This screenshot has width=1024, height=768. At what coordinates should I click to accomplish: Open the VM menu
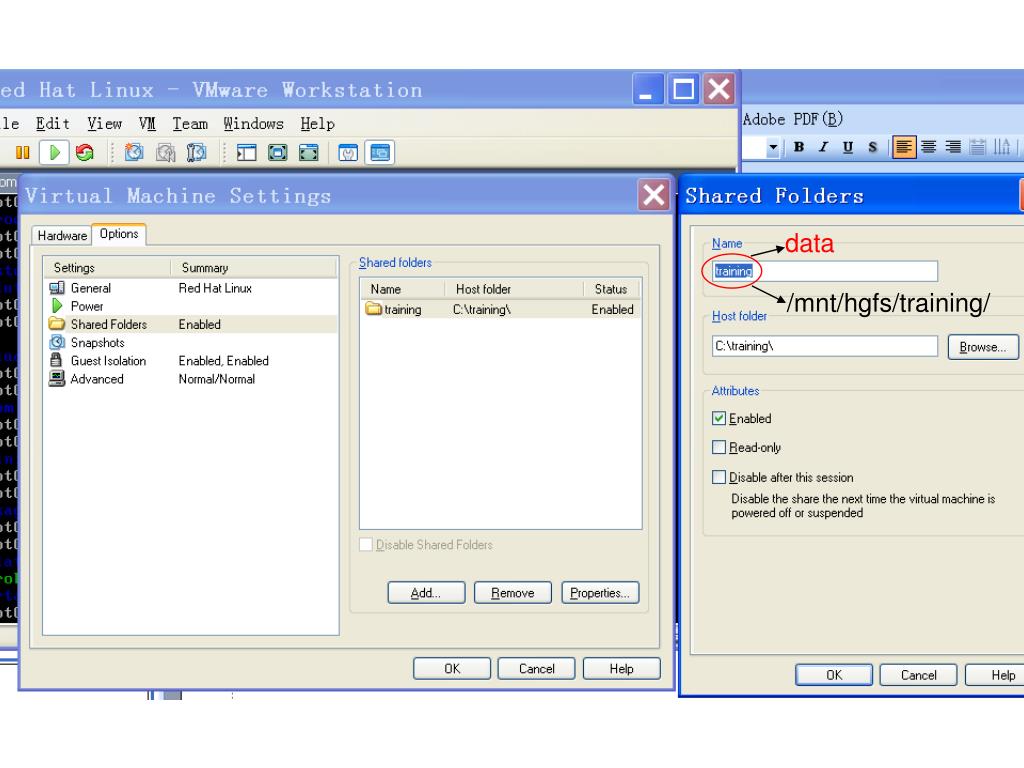tap(147, 123)
